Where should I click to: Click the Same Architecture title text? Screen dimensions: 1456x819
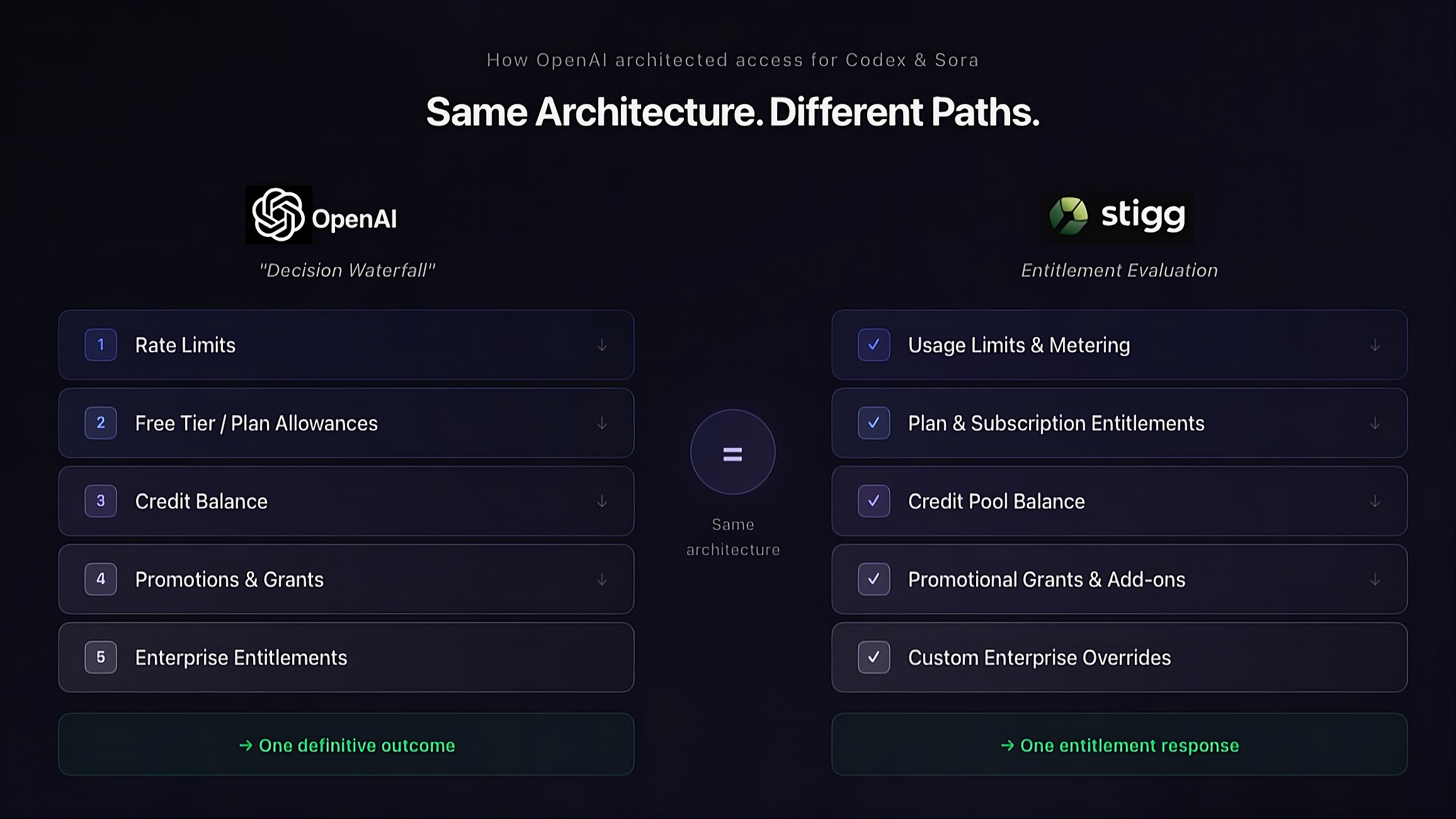732,112
